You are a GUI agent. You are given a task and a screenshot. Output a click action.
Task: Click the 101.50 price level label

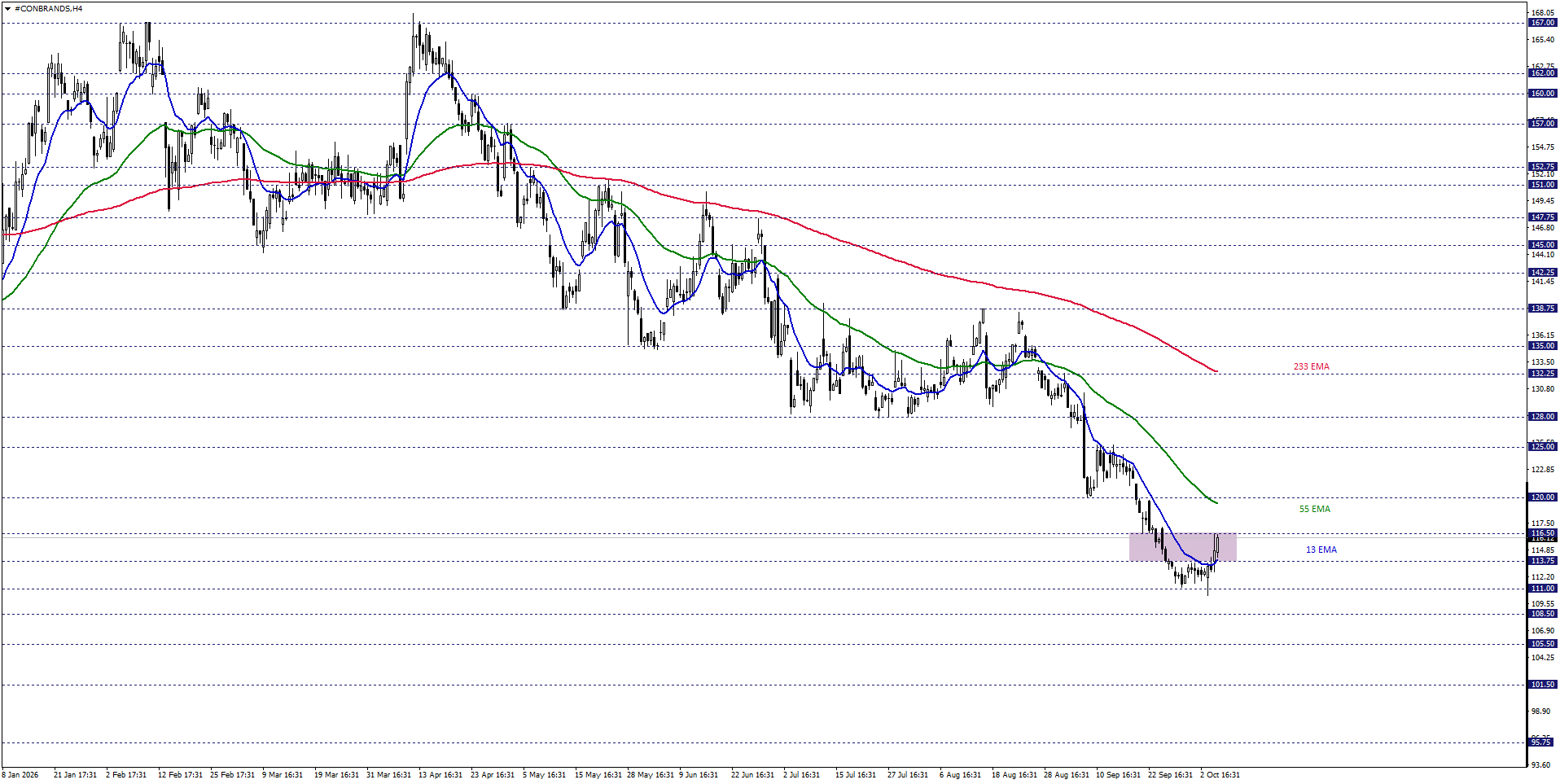point(1542,685)
